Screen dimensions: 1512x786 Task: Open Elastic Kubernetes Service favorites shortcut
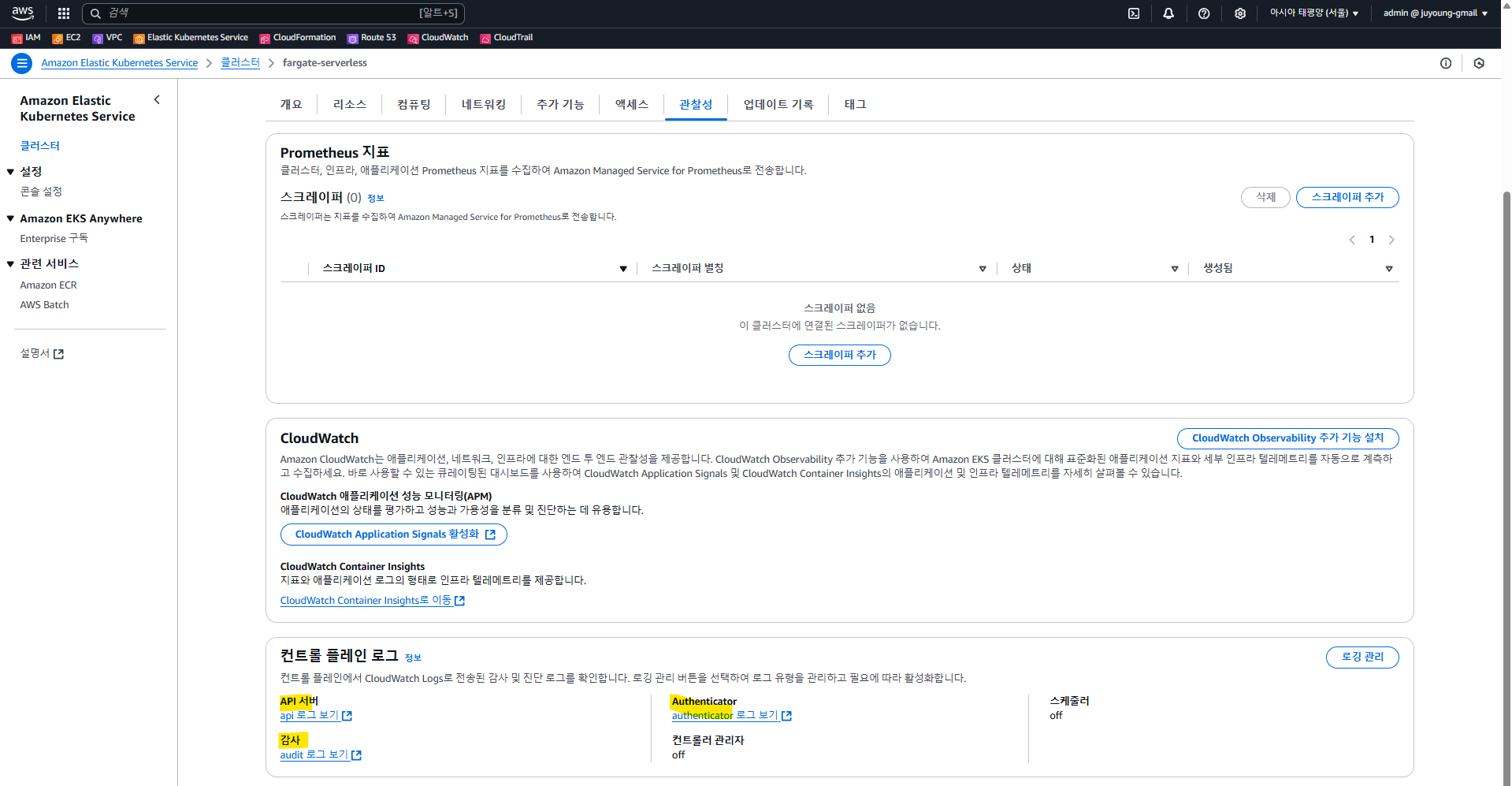click(x=191, y=38)
